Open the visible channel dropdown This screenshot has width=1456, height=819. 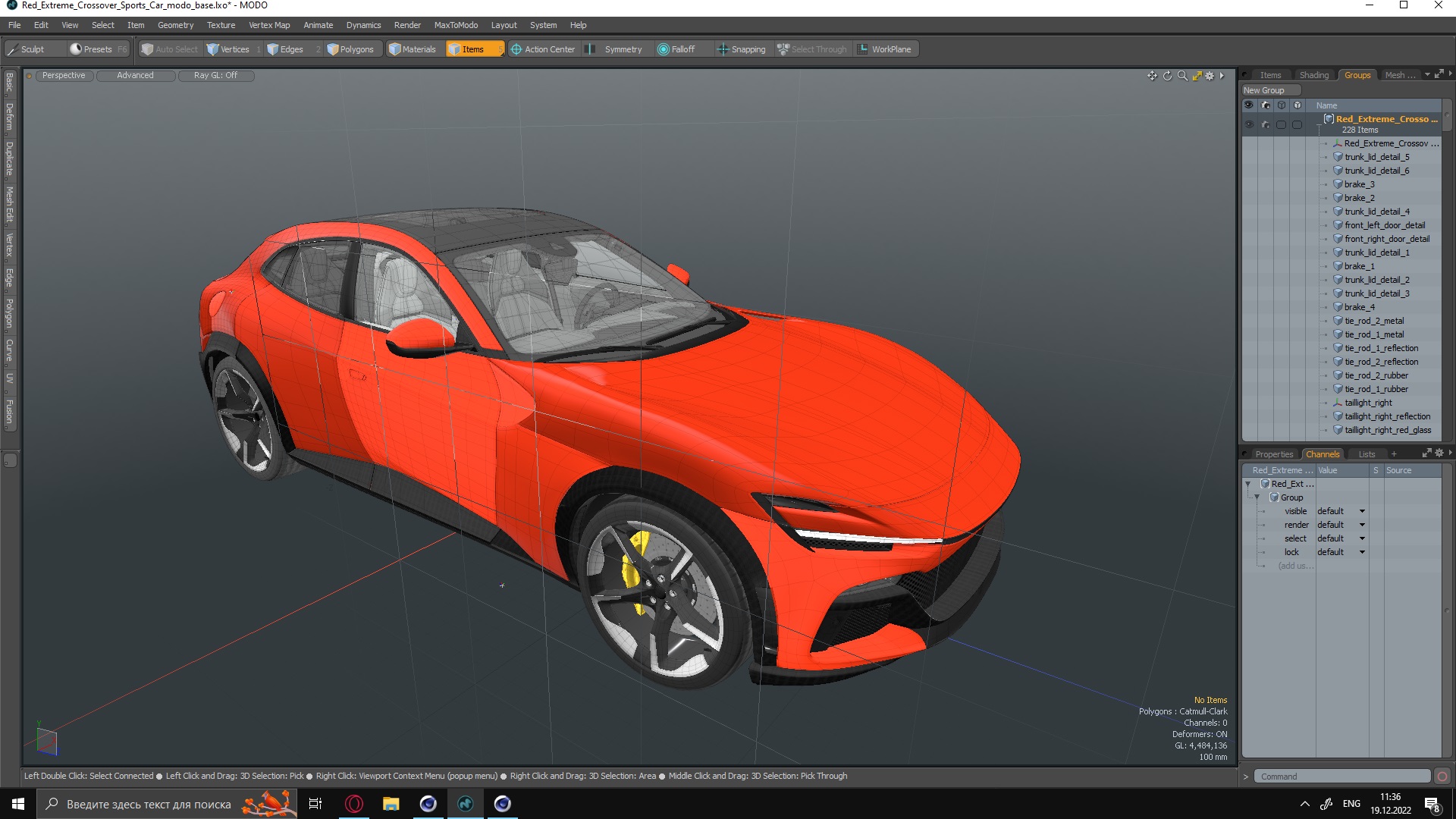point(1362,512)
